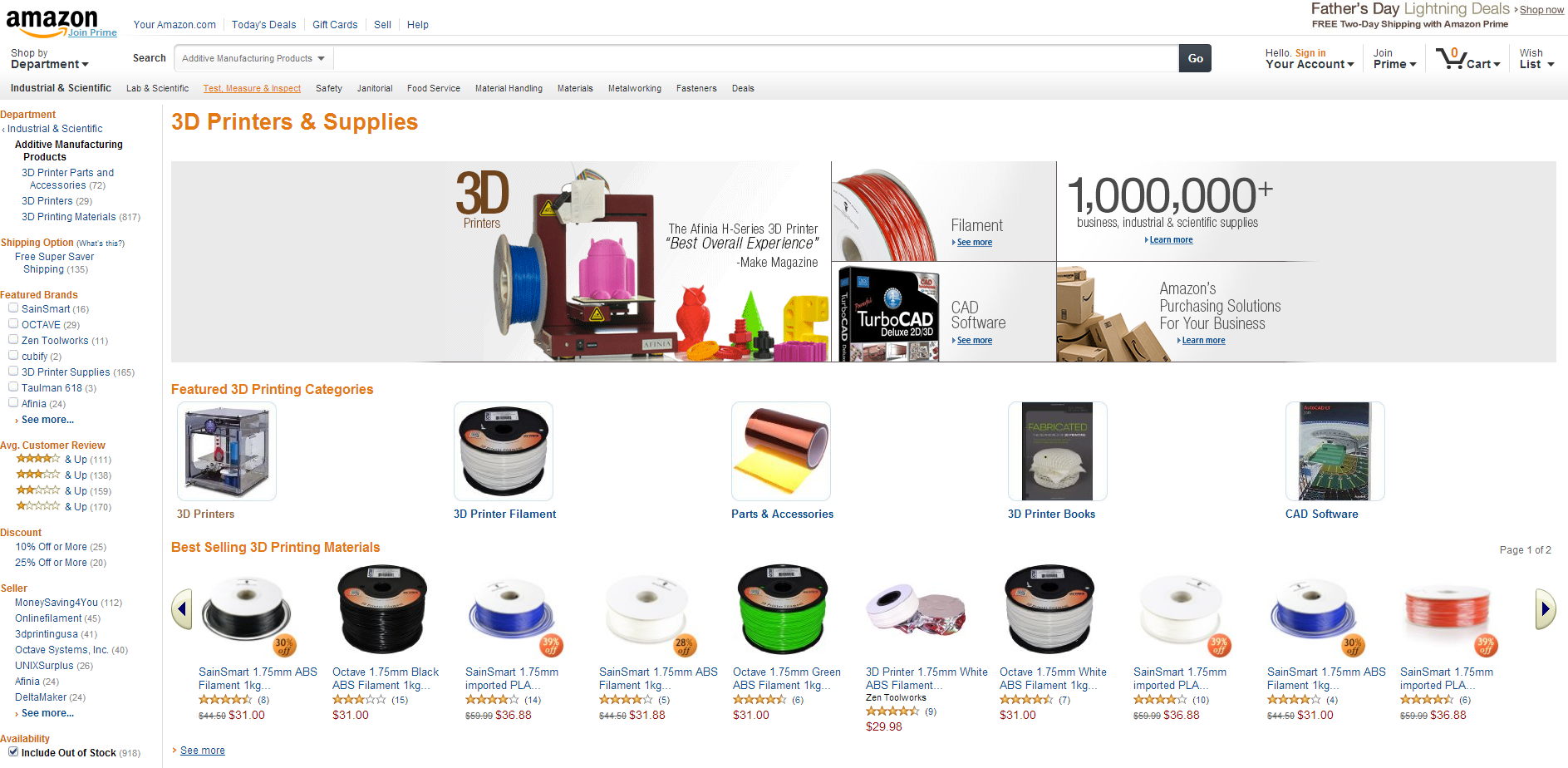Open 3D Printer Filament category image

504,451
